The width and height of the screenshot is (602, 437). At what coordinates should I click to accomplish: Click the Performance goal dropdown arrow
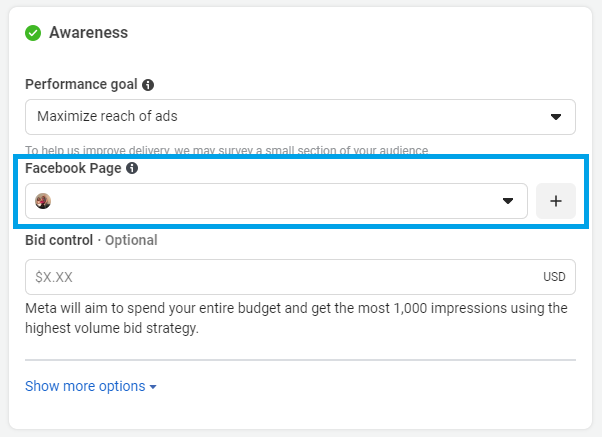[x=556, y=117]
